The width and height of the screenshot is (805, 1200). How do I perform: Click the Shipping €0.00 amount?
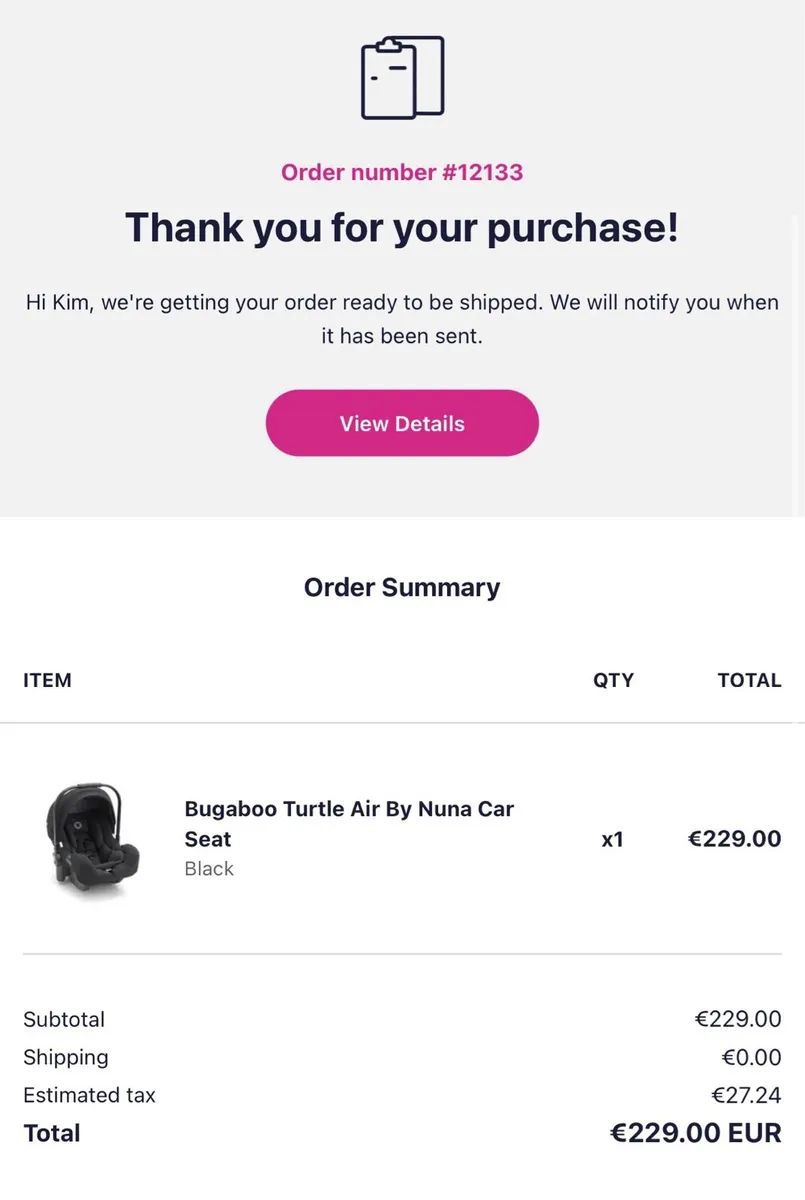(751, 1057)
